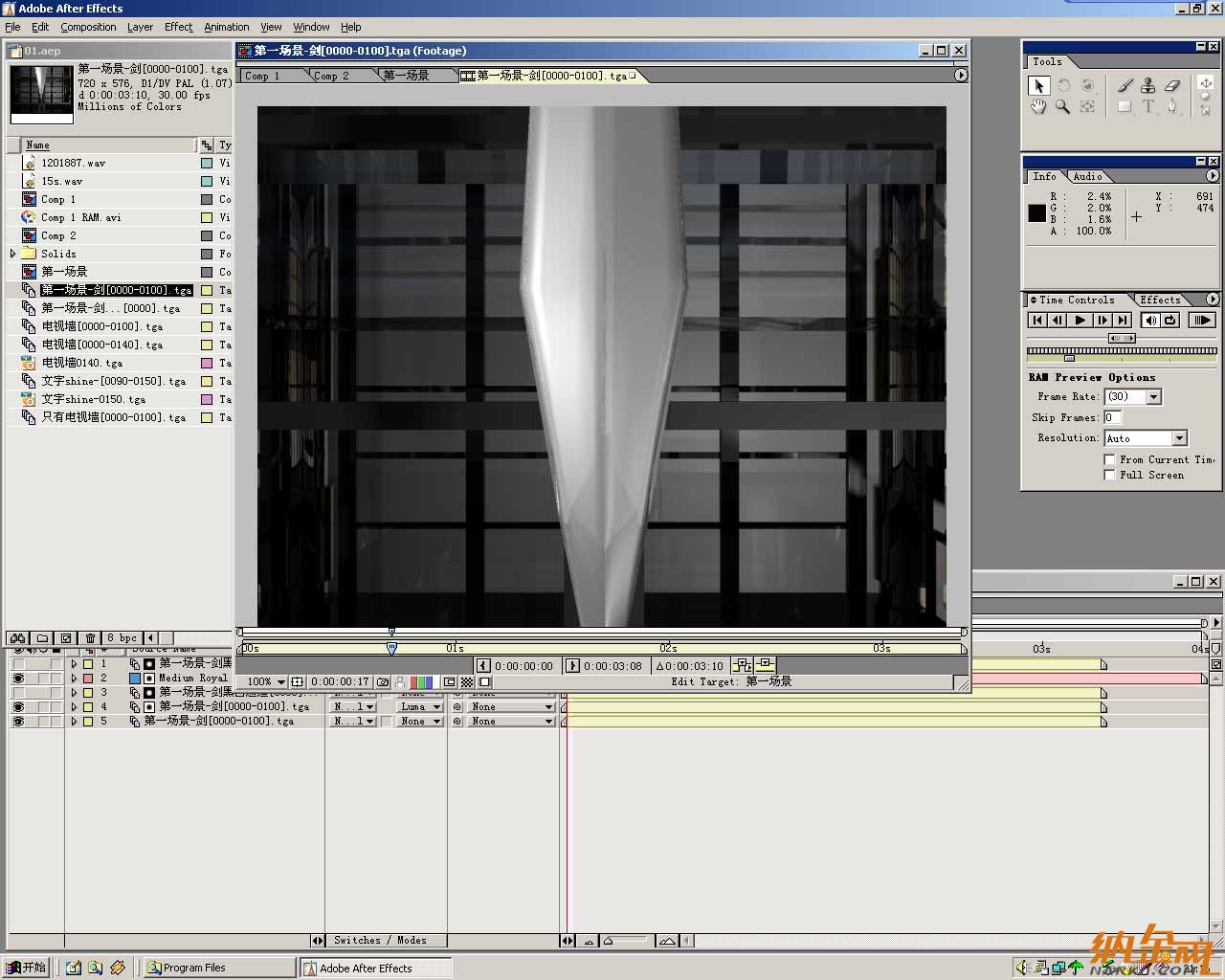Click the Switches / Modes button
Viewport: 1225px width, 980px height.
(380, 941)
